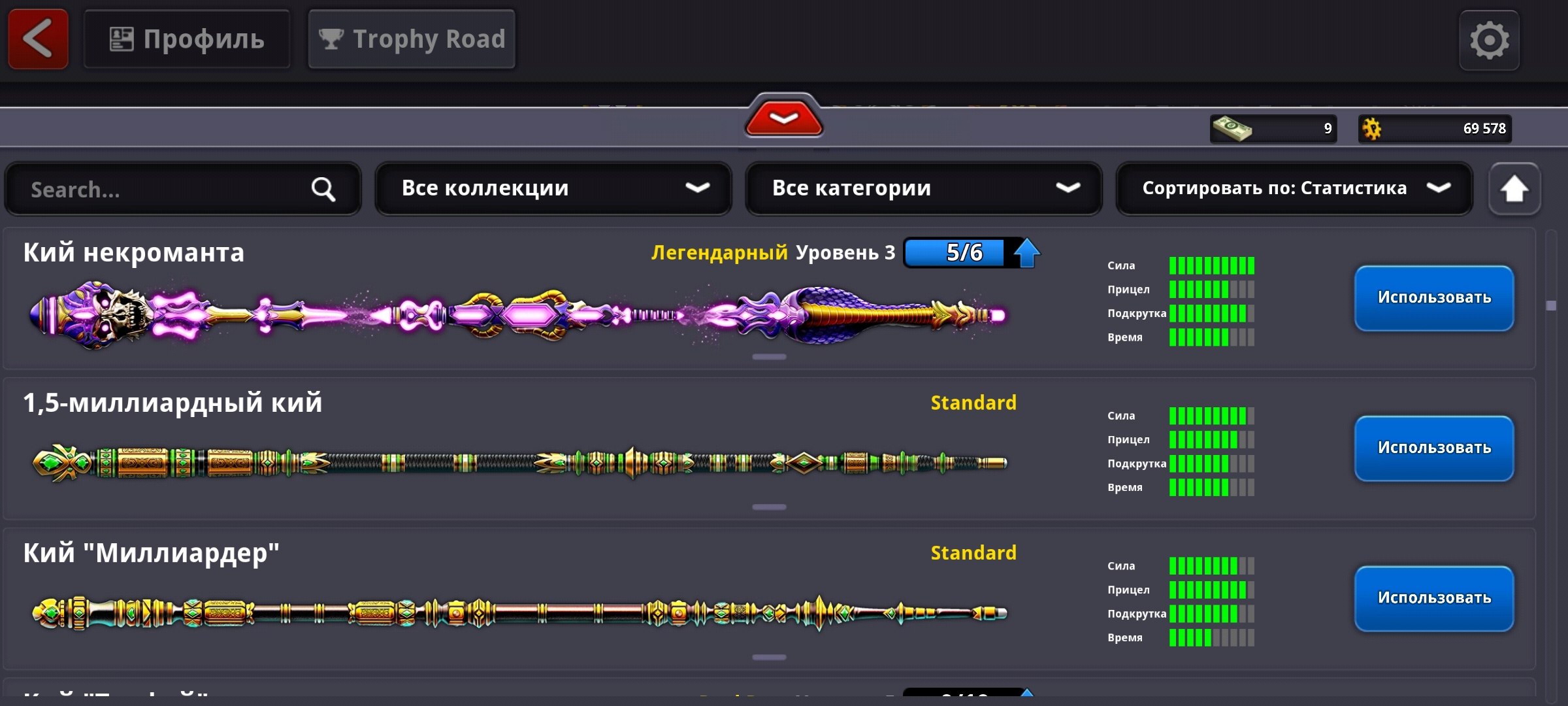Image resolution: width=1568 pixels, height=706 pixels.
Task: Click the Search input field
Action: coord(163,190)
